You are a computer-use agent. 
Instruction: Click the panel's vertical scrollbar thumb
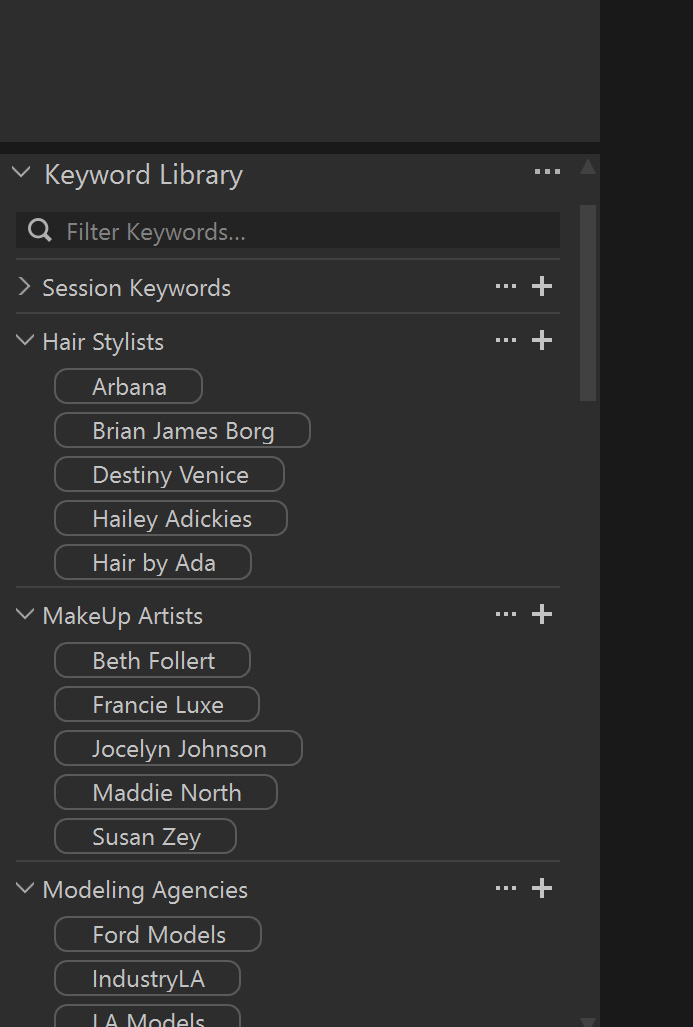tap(588, 300)
